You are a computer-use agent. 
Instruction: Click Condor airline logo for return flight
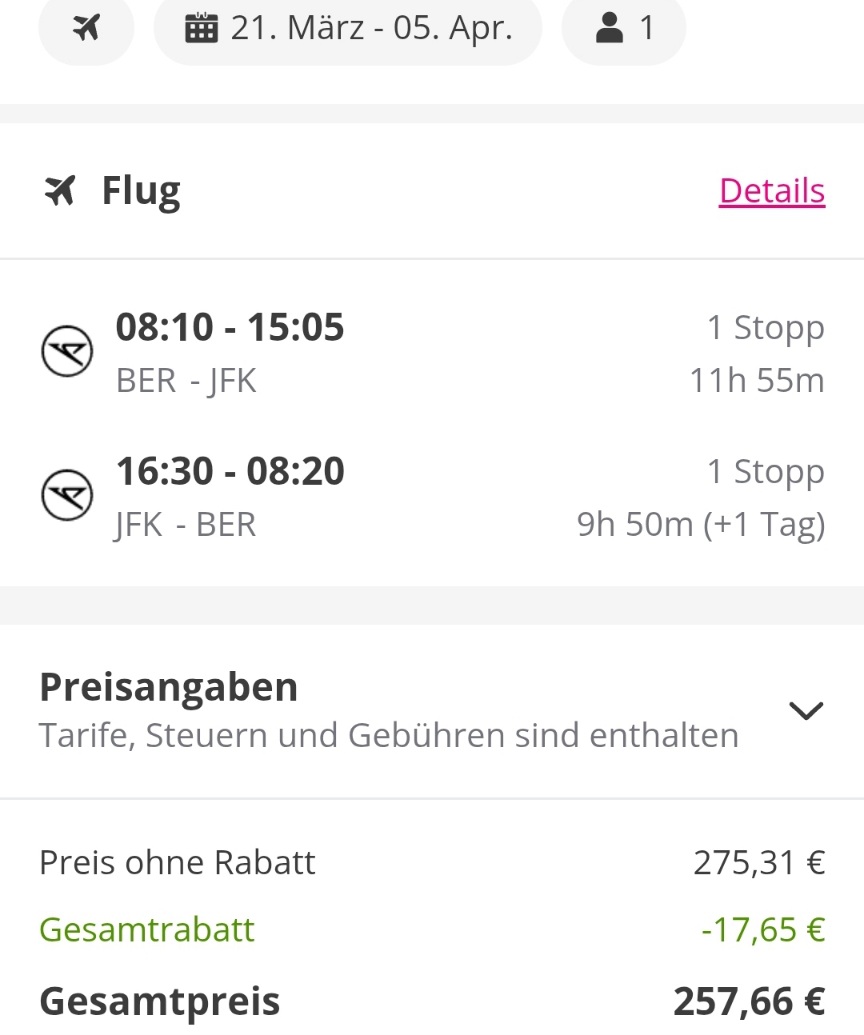pyautogui.click(x=67, y=495)
